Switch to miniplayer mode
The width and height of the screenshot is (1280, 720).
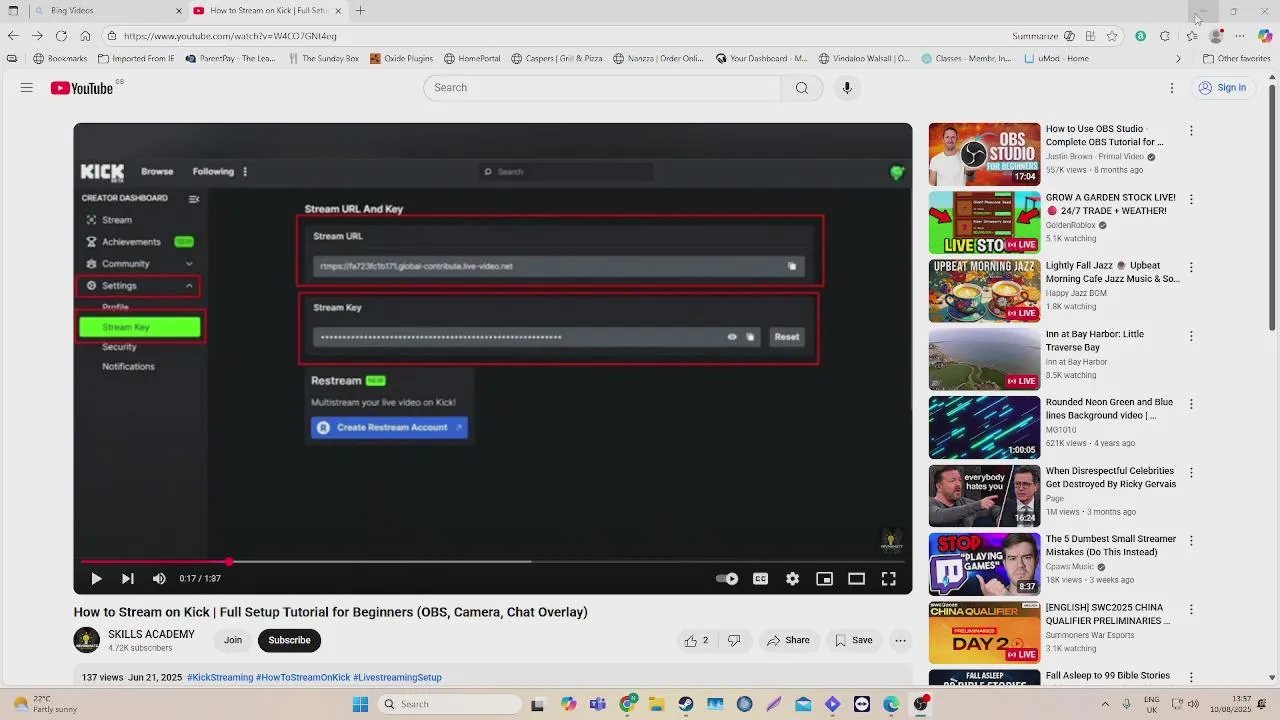[x=824, y=578]
